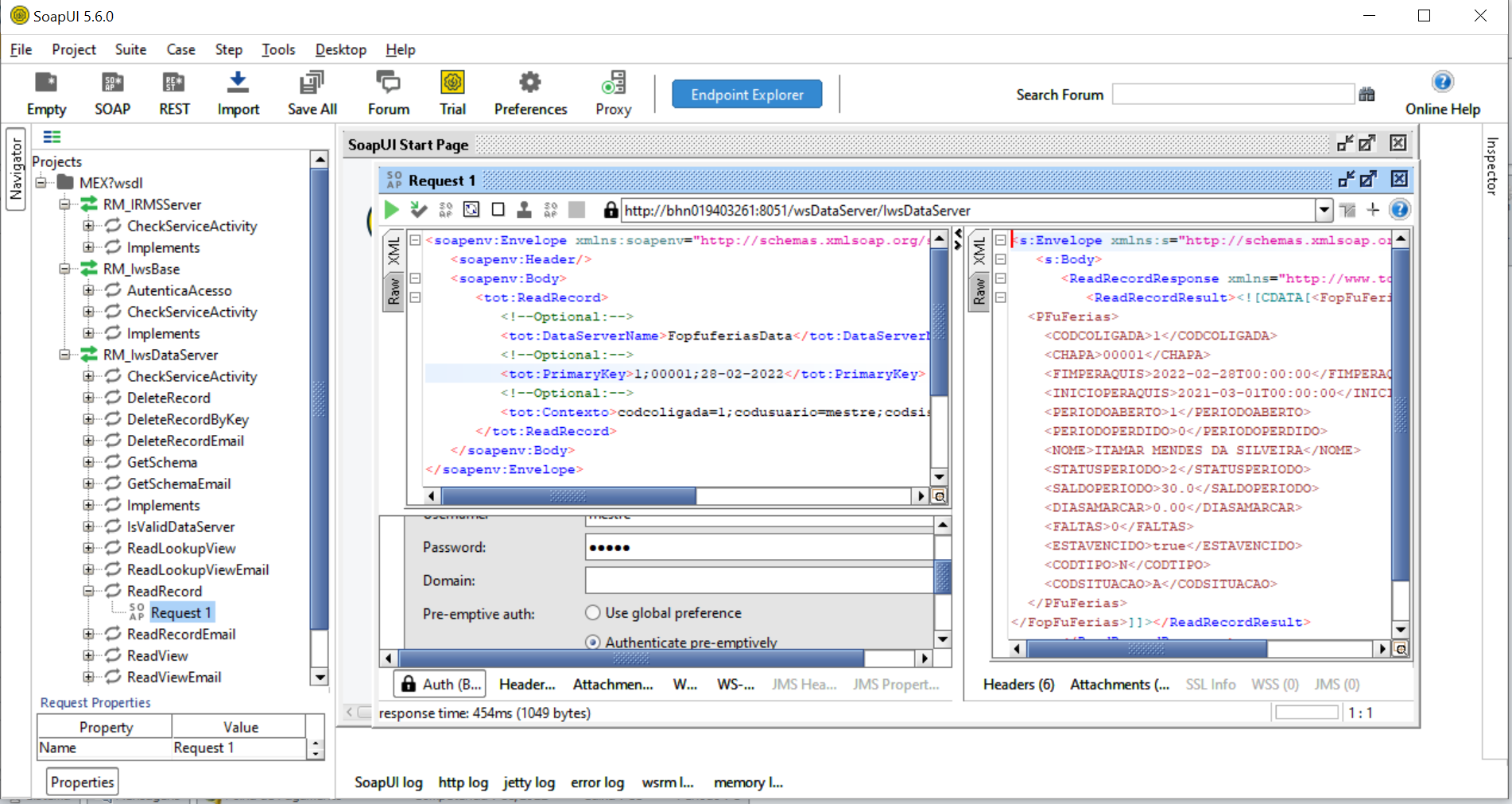Open Preferences from toolbar
1512x804 pixels.
tap(530, 94)
